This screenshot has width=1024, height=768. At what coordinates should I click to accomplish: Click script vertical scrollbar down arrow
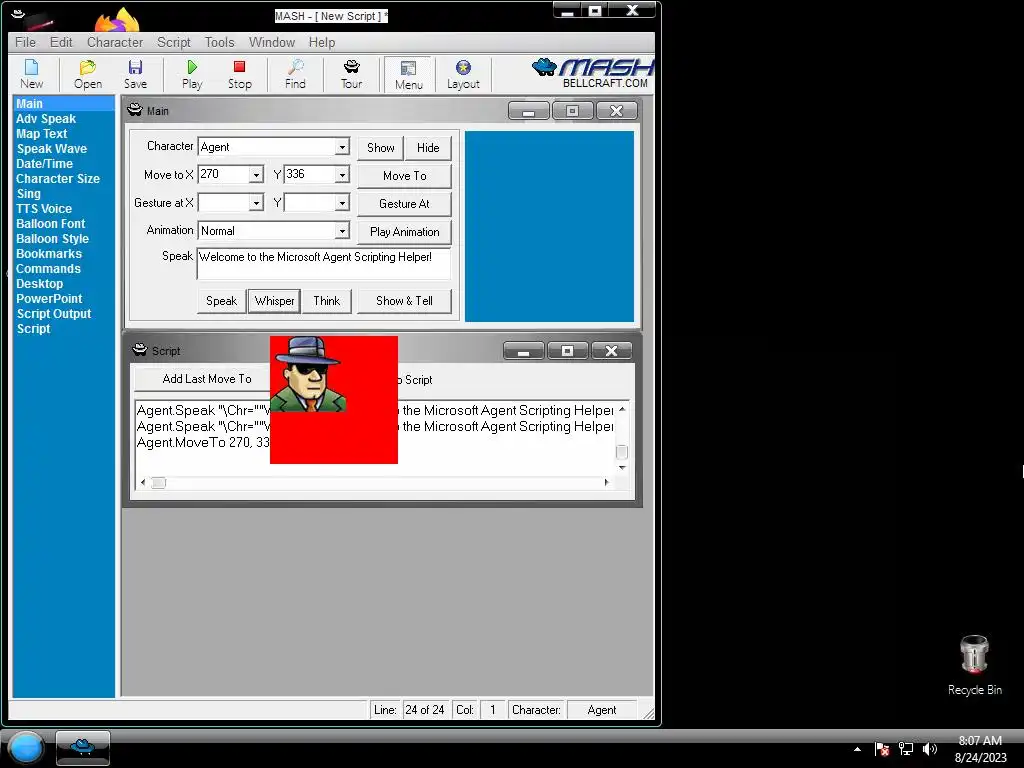click(622, 468)
